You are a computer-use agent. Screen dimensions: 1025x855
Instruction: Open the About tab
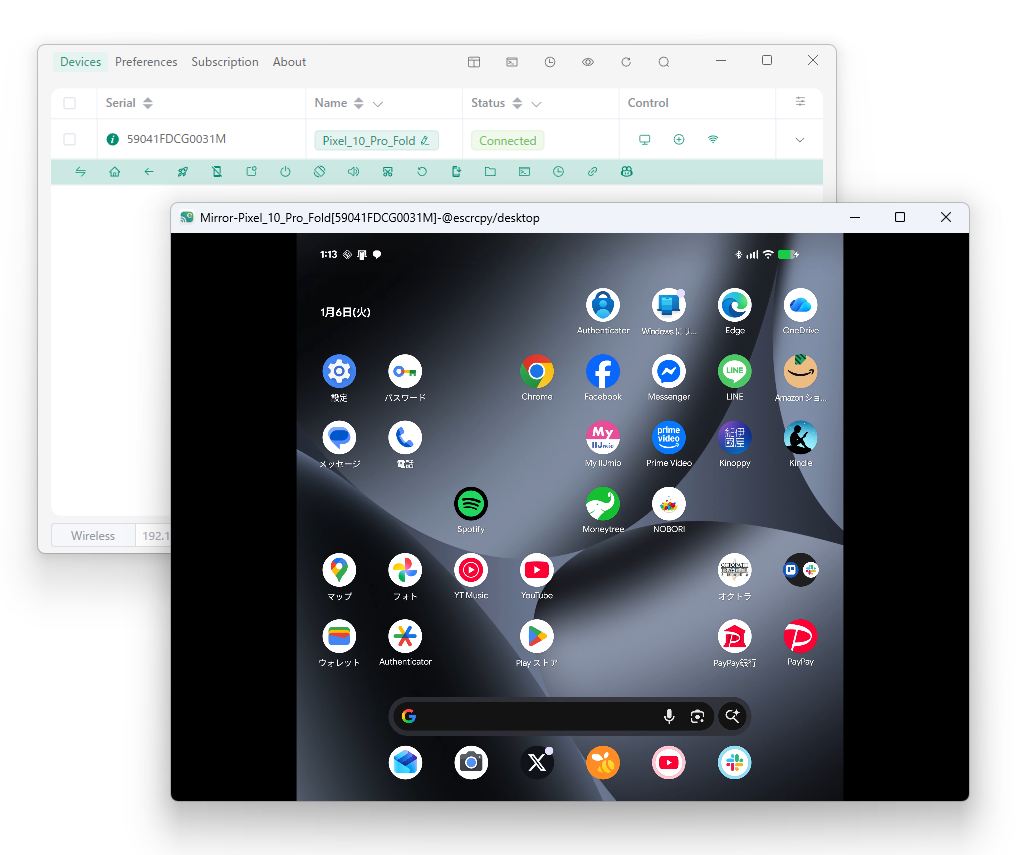[289, 61]
